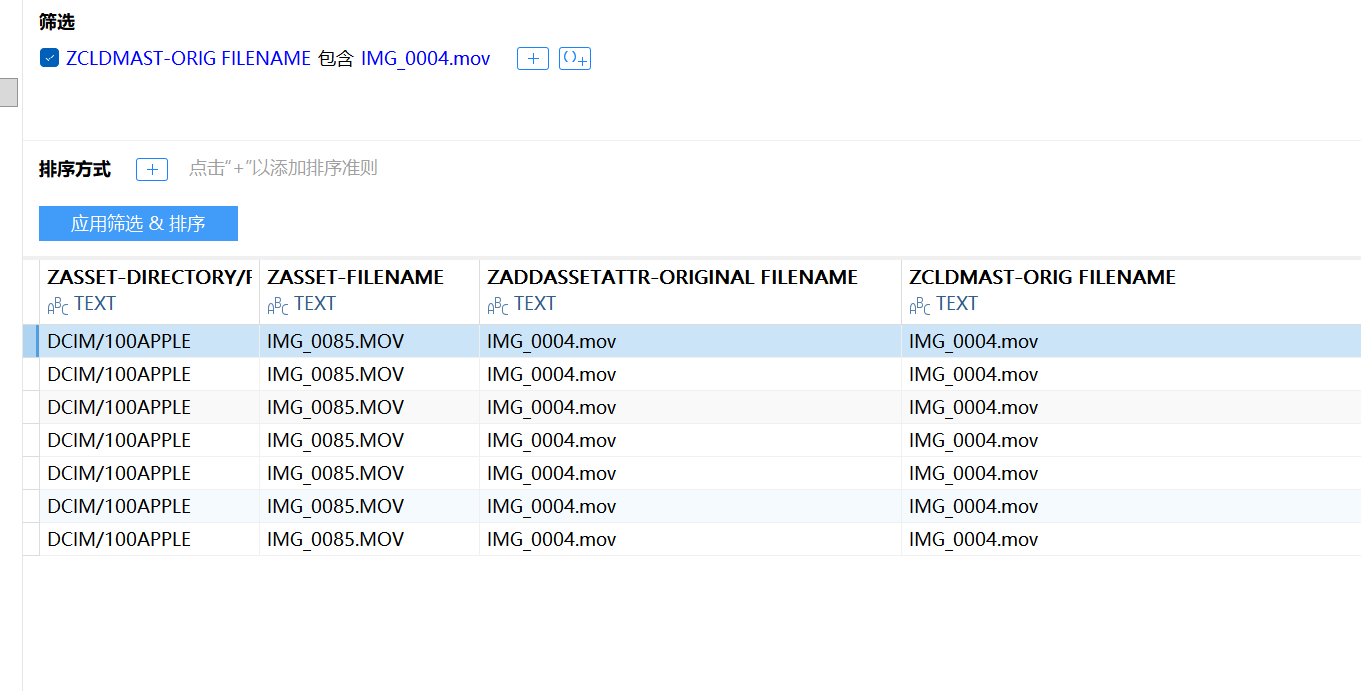Click the TEXT type icon under ZASSET-DIRECTORY

click(x=57, y=305)
